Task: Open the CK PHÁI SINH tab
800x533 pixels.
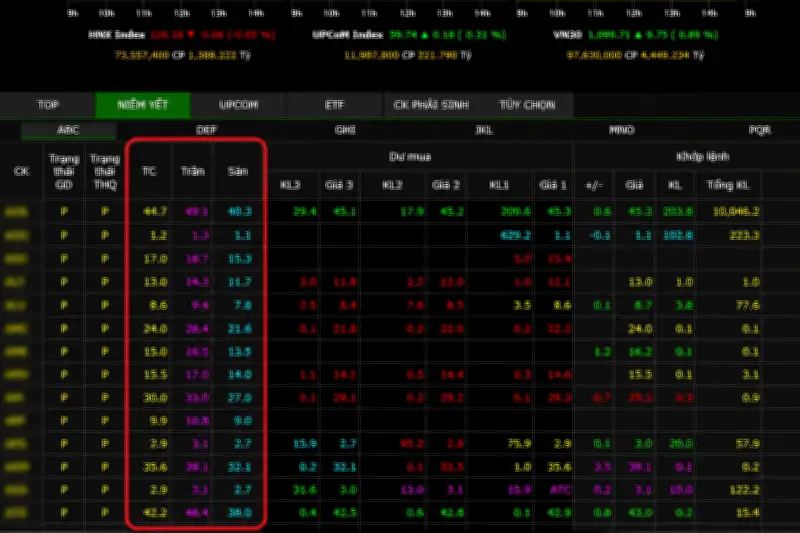Action: click(431, 105)
